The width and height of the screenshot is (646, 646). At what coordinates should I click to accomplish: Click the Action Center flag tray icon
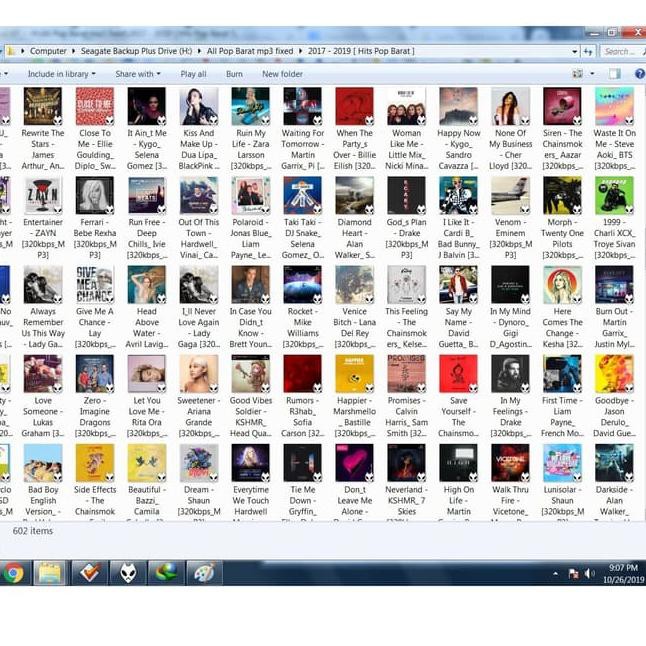click(x=574, y=574)
